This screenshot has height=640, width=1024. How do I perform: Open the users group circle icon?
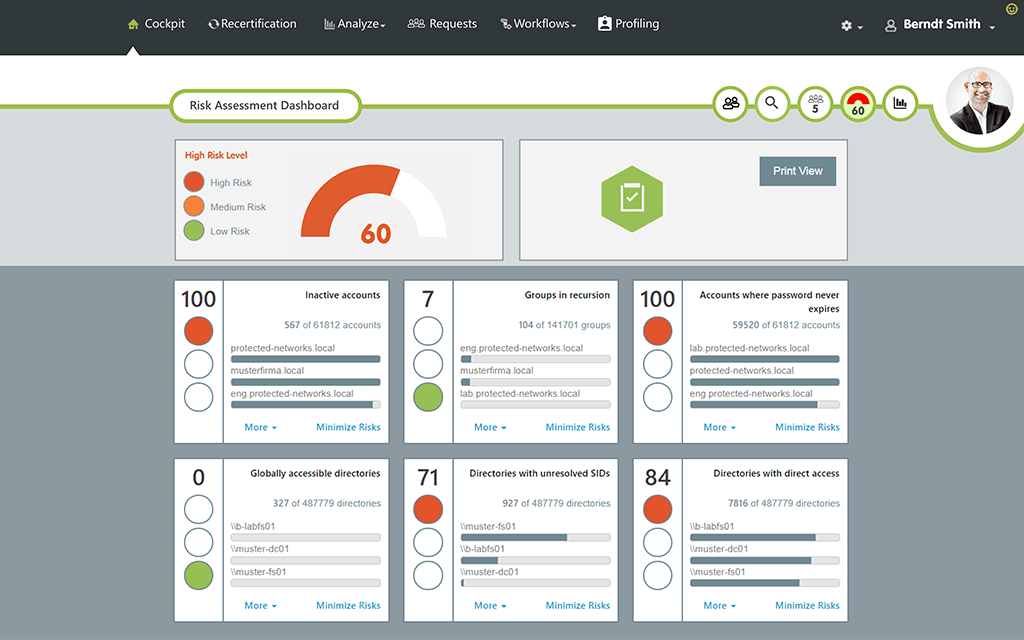(730, 103)
